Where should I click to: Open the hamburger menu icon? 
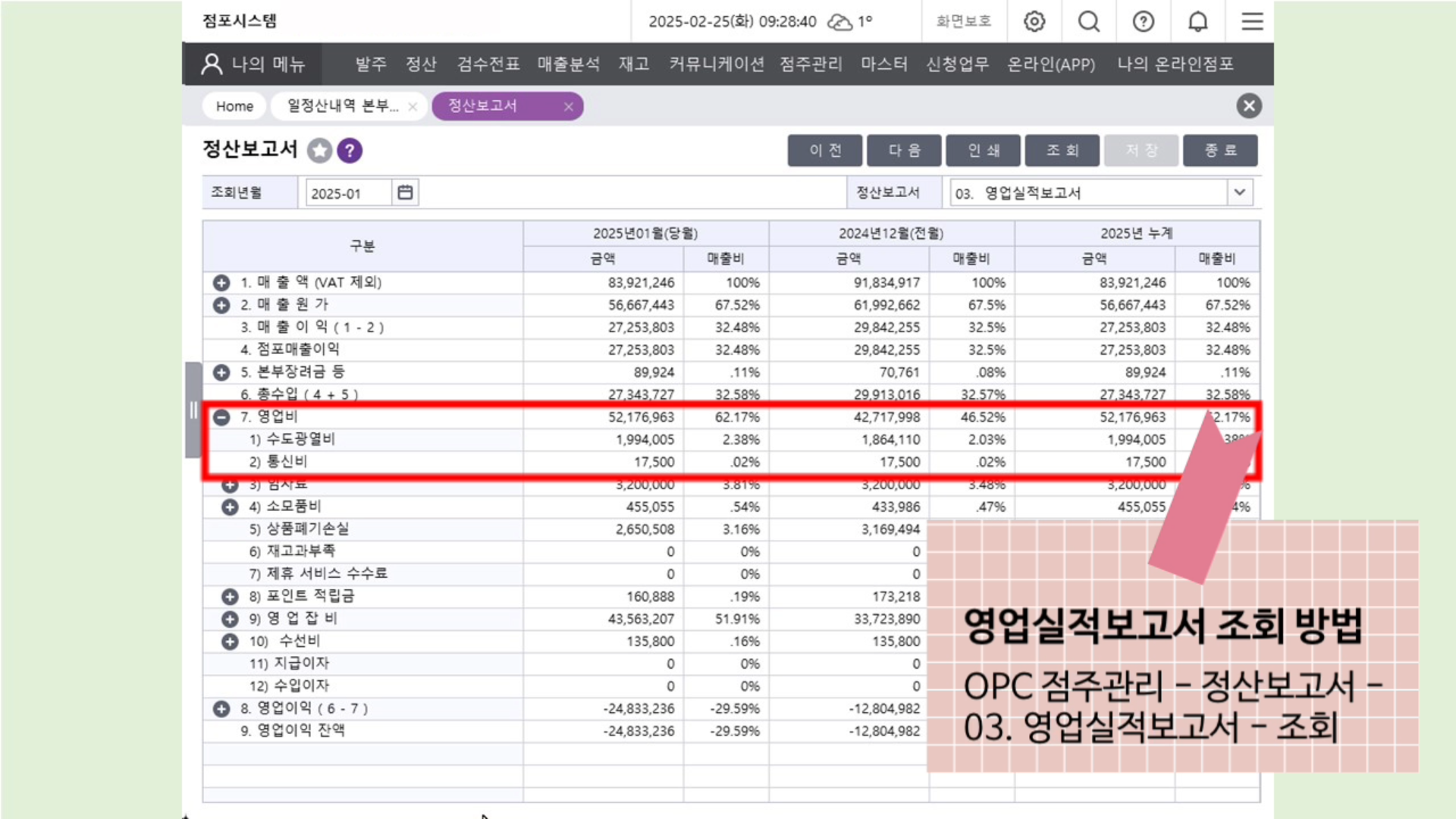(x=1252, y=21)
